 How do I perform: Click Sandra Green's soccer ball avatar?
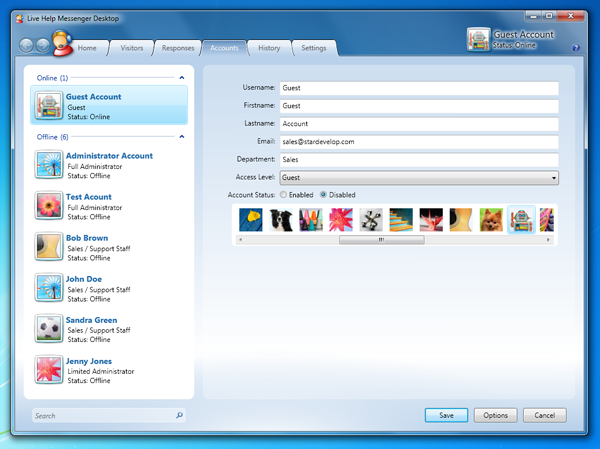pos(49,328)
